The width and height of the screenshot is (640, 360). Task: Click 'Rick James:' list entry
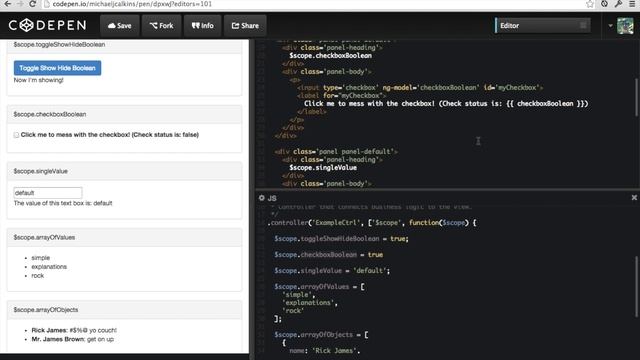point(74,330)
